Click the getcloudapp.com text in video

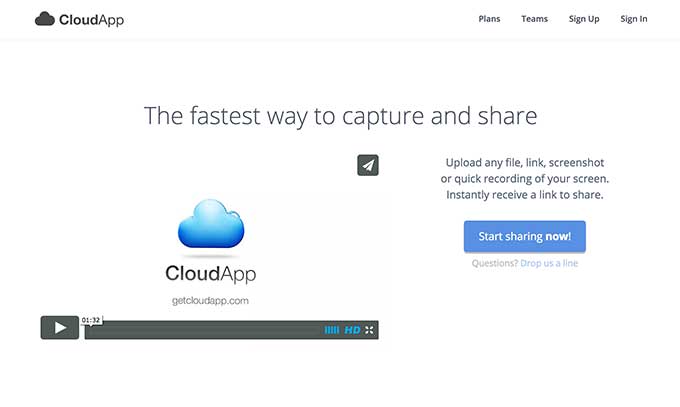210,301
